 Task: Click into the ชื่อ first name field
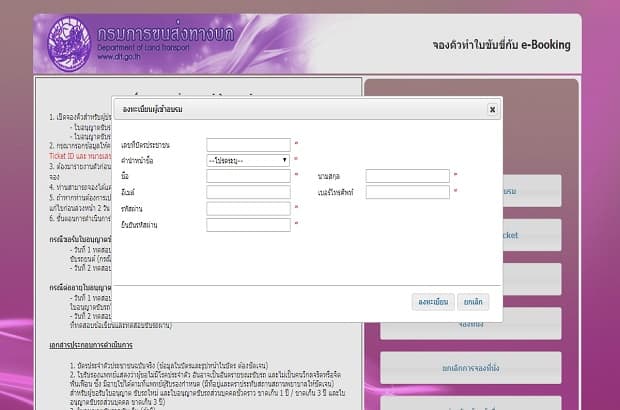248,176
